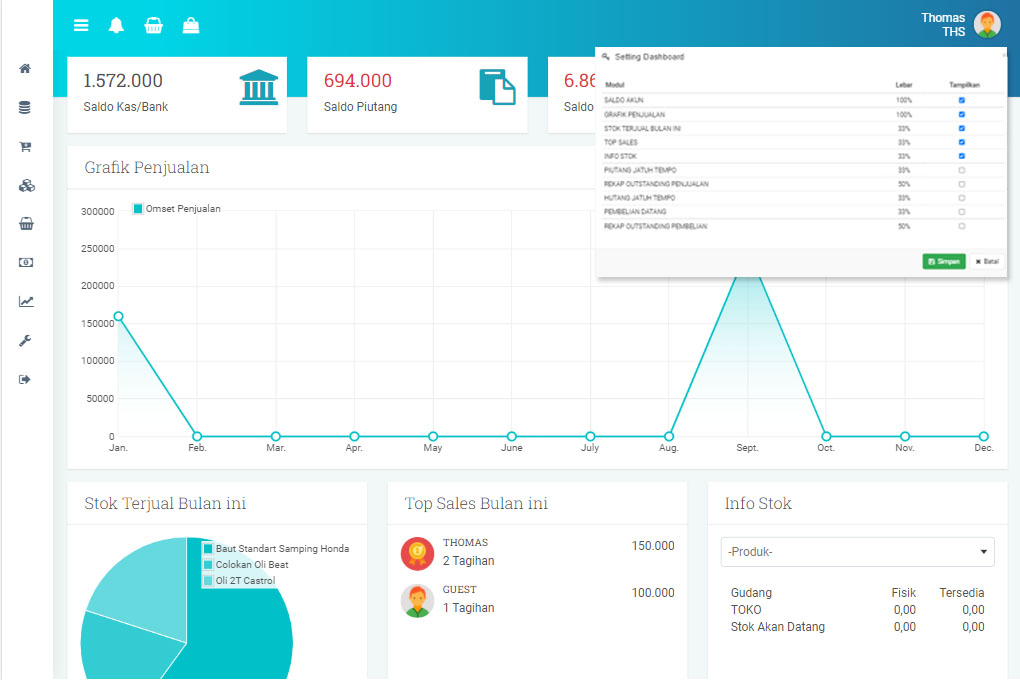This screenshot has width=1020, height=680.
Task: Click the Grafik Penjualan heading
Action: [x=147, y=168]
